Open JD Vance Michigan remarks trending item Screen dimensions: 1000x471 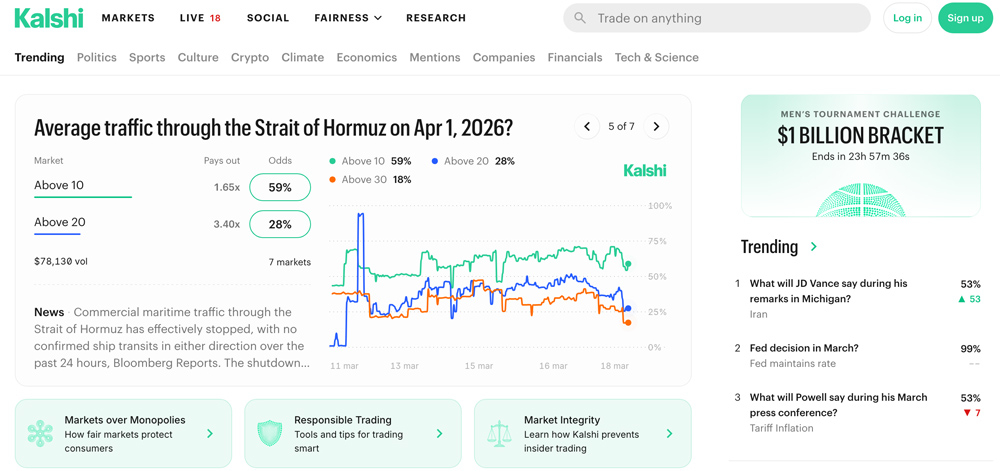click(858, 299)
